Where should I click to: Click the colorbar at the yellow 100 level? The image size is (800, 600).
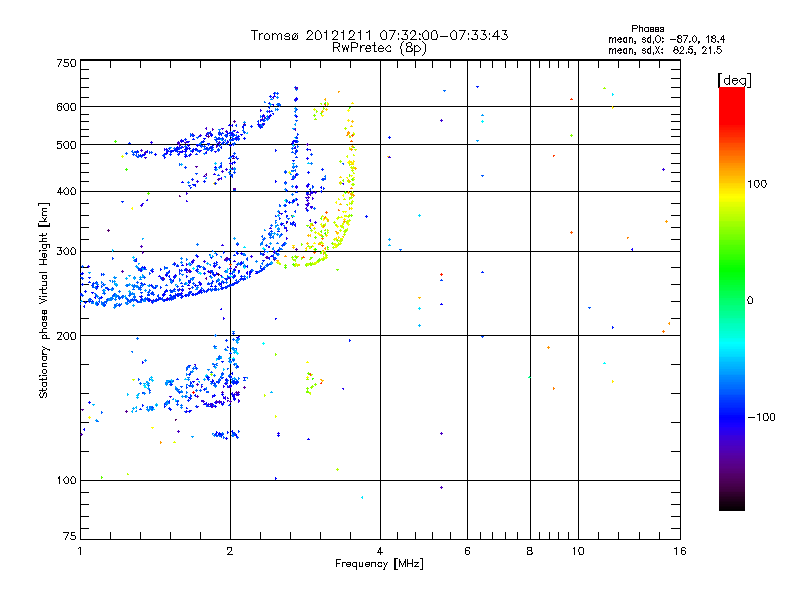click(732, 184)
